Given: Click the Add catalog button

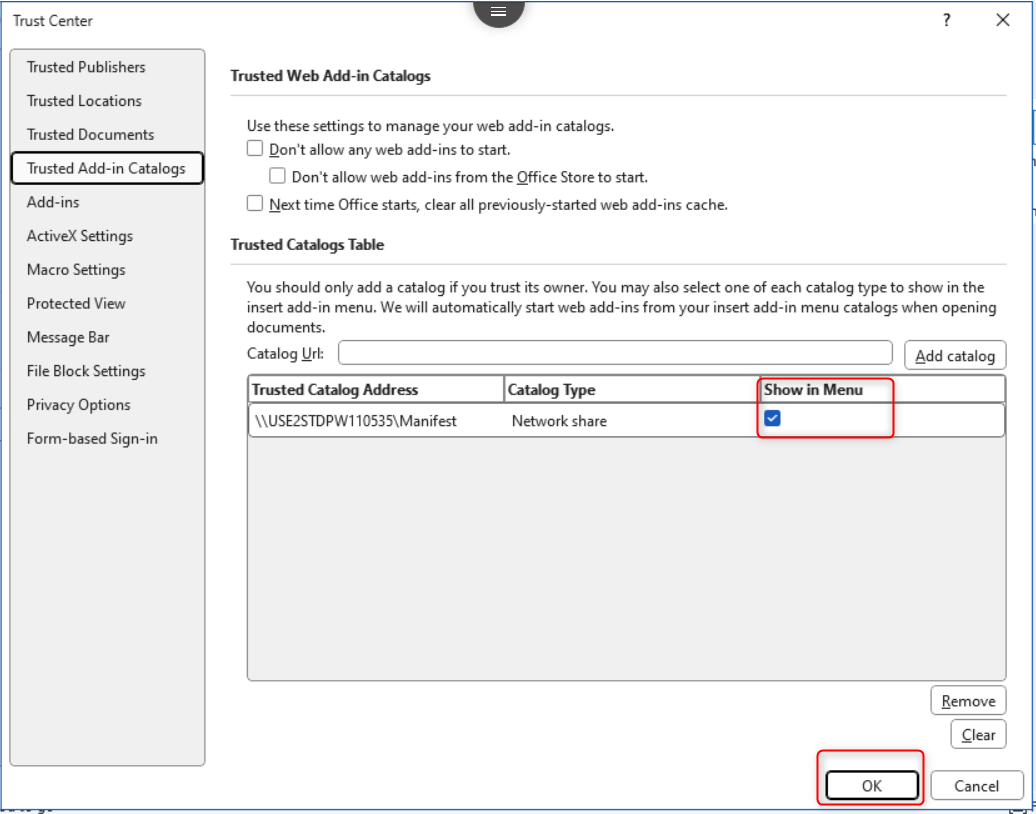Looking at the screenshot, I should point(955,354).
